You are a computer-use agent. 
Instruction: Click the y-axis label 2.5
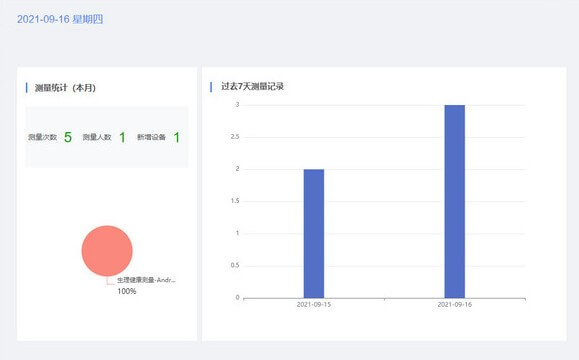[235, 137]
